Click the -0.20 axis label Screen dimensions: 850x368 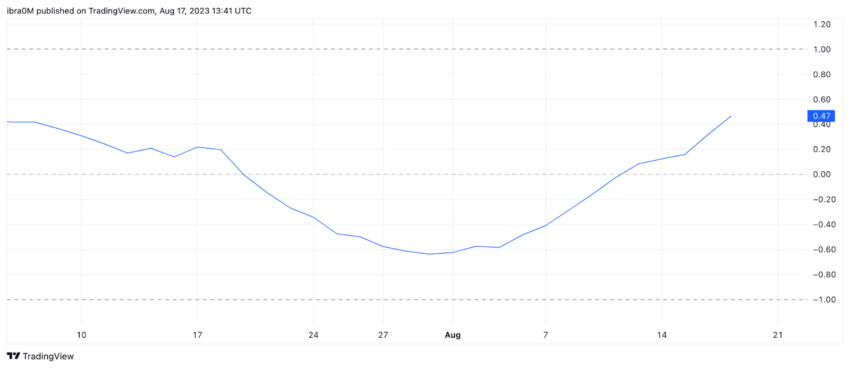tap(820, 199)
